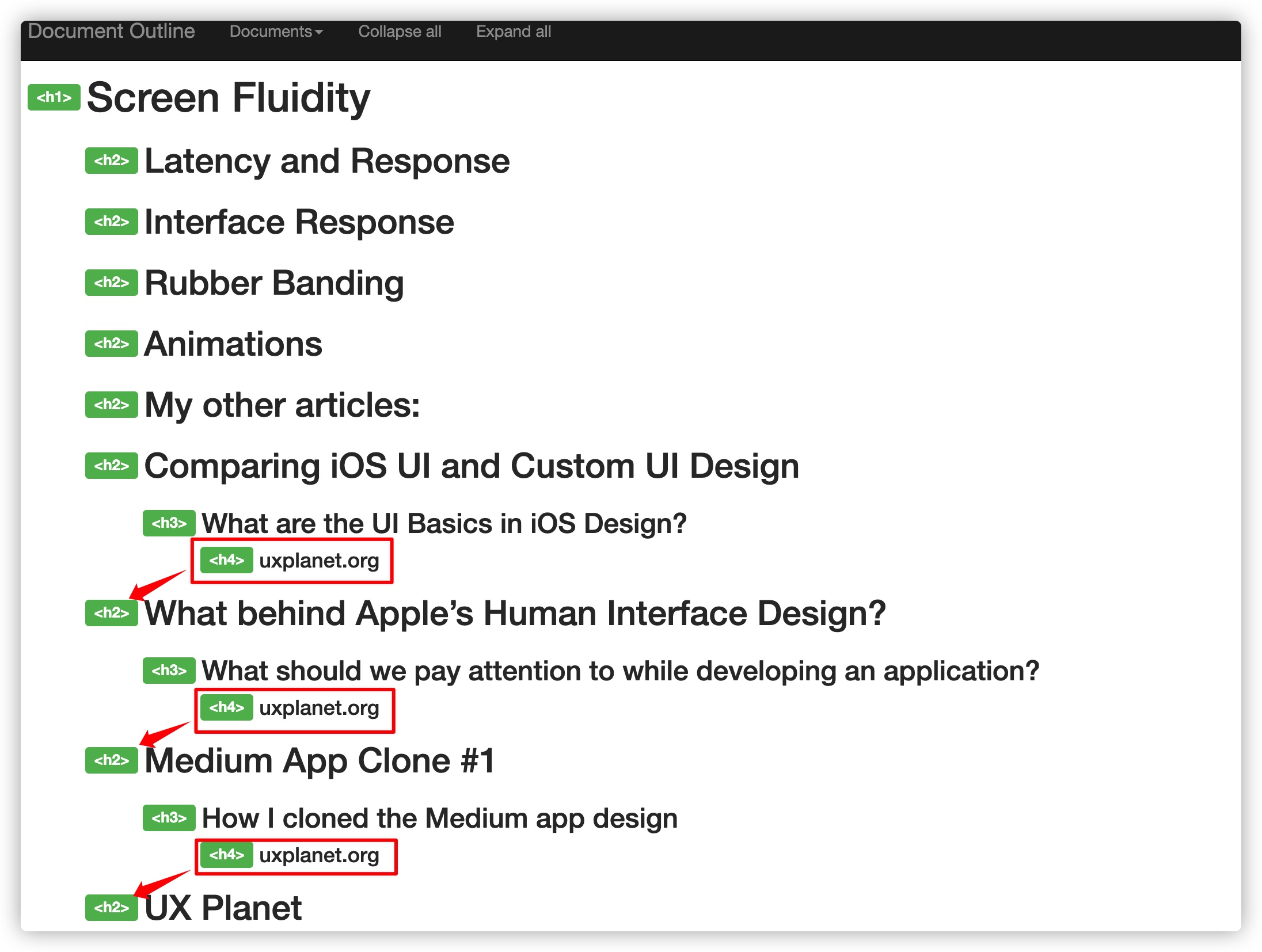The image size is (1262, 952).
Task: Click h2 badge beside Rubber Banding
Action: coord(112,283)
